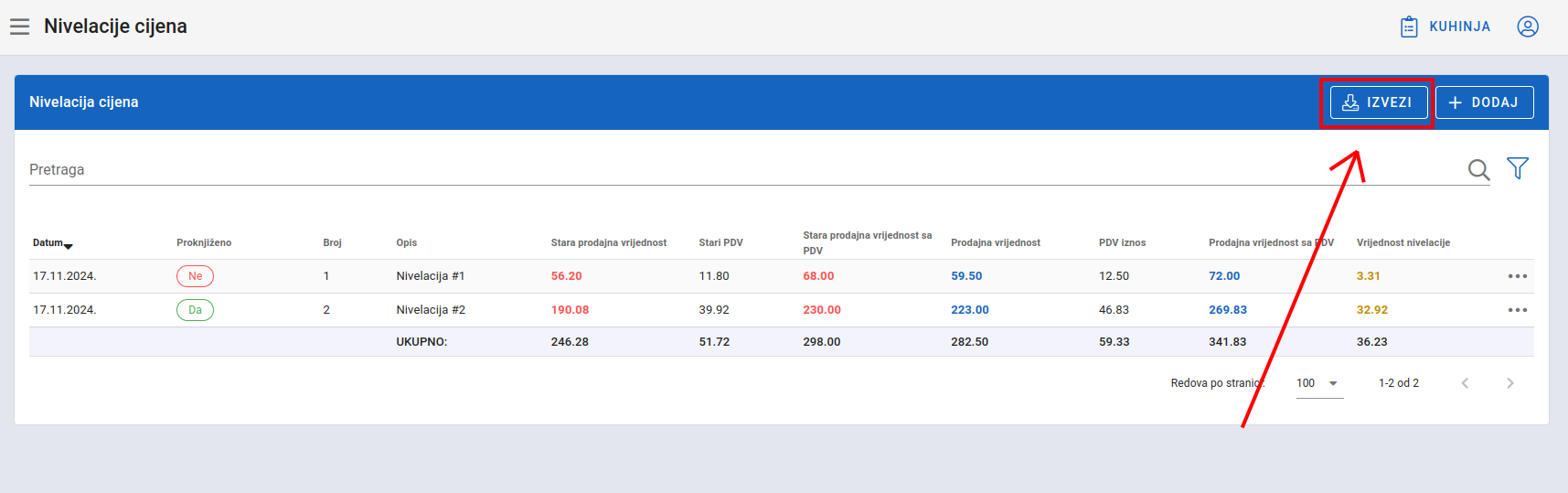
Task: Click Stari PDV value 11.80
Action: (x=714, y=276)
